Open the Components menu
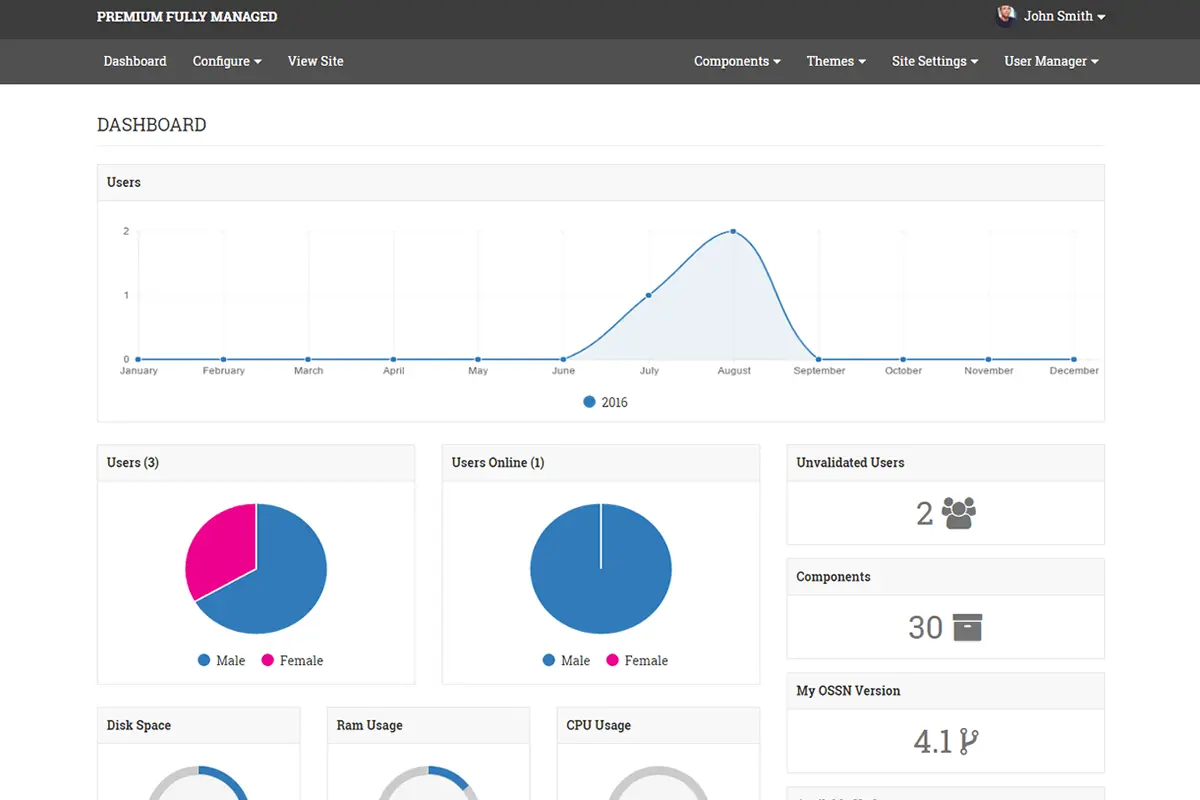The height and width of the screenshot is (800, 1200). pos(737,61)
